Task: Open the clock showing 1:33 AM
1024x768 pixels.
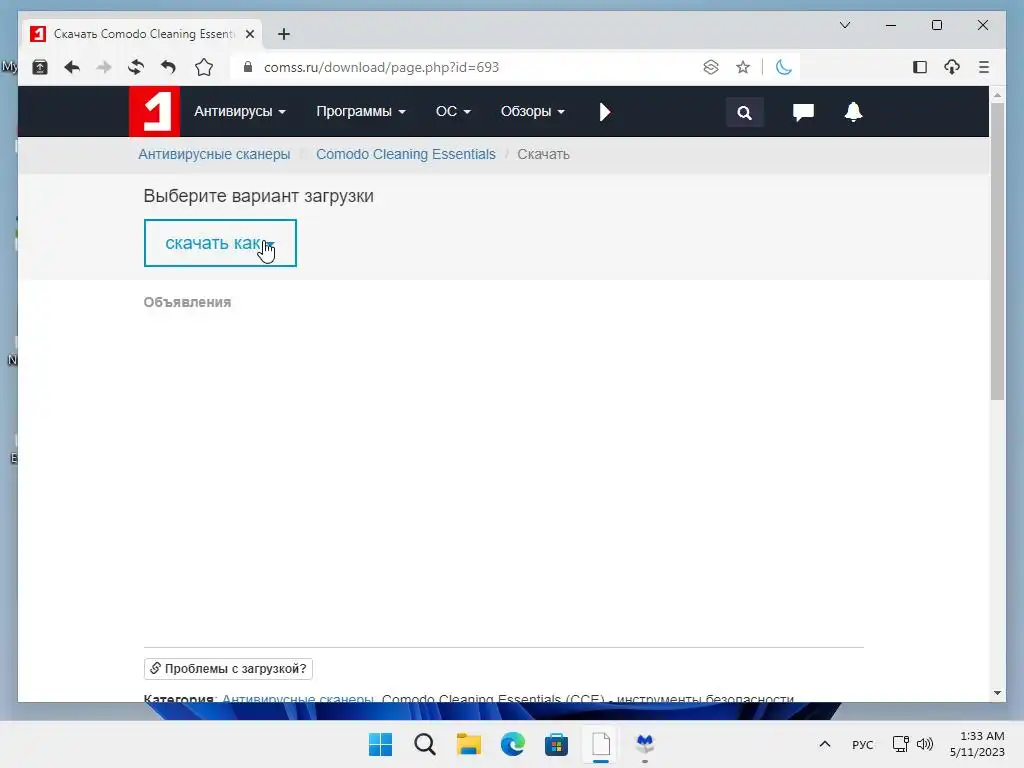Action: (x=977, y=744)
